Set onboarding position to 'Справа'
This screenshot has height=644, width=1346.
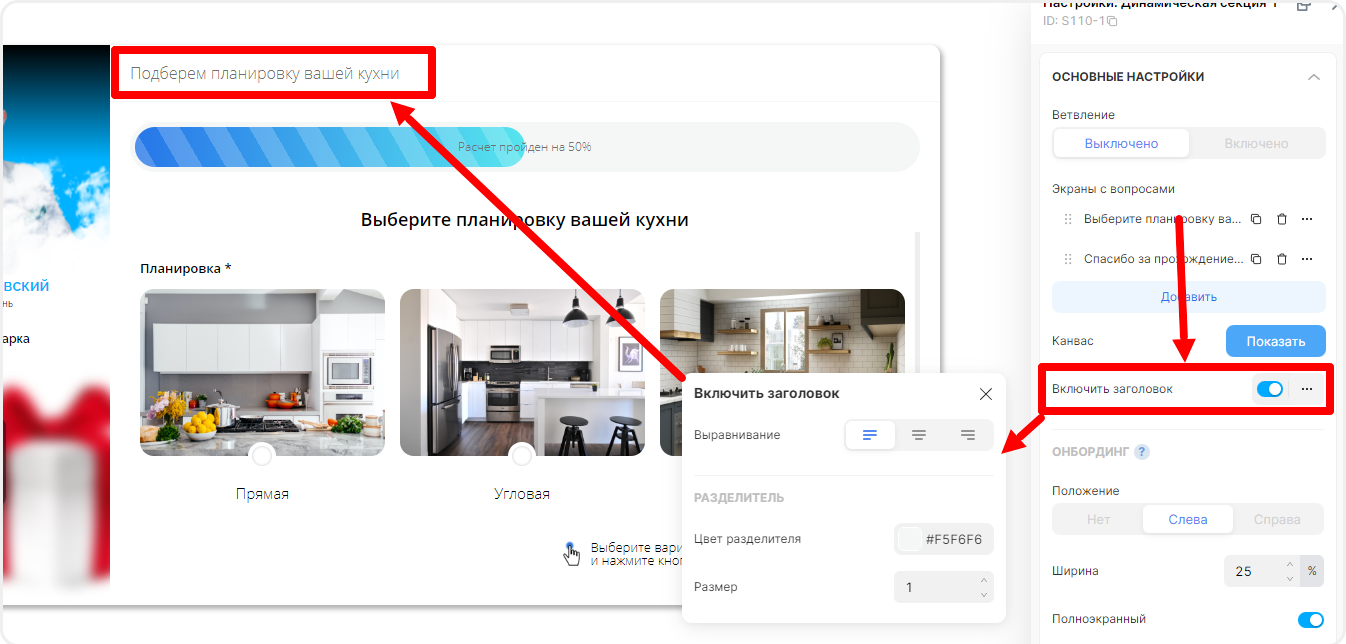(x=1277, y=520)
